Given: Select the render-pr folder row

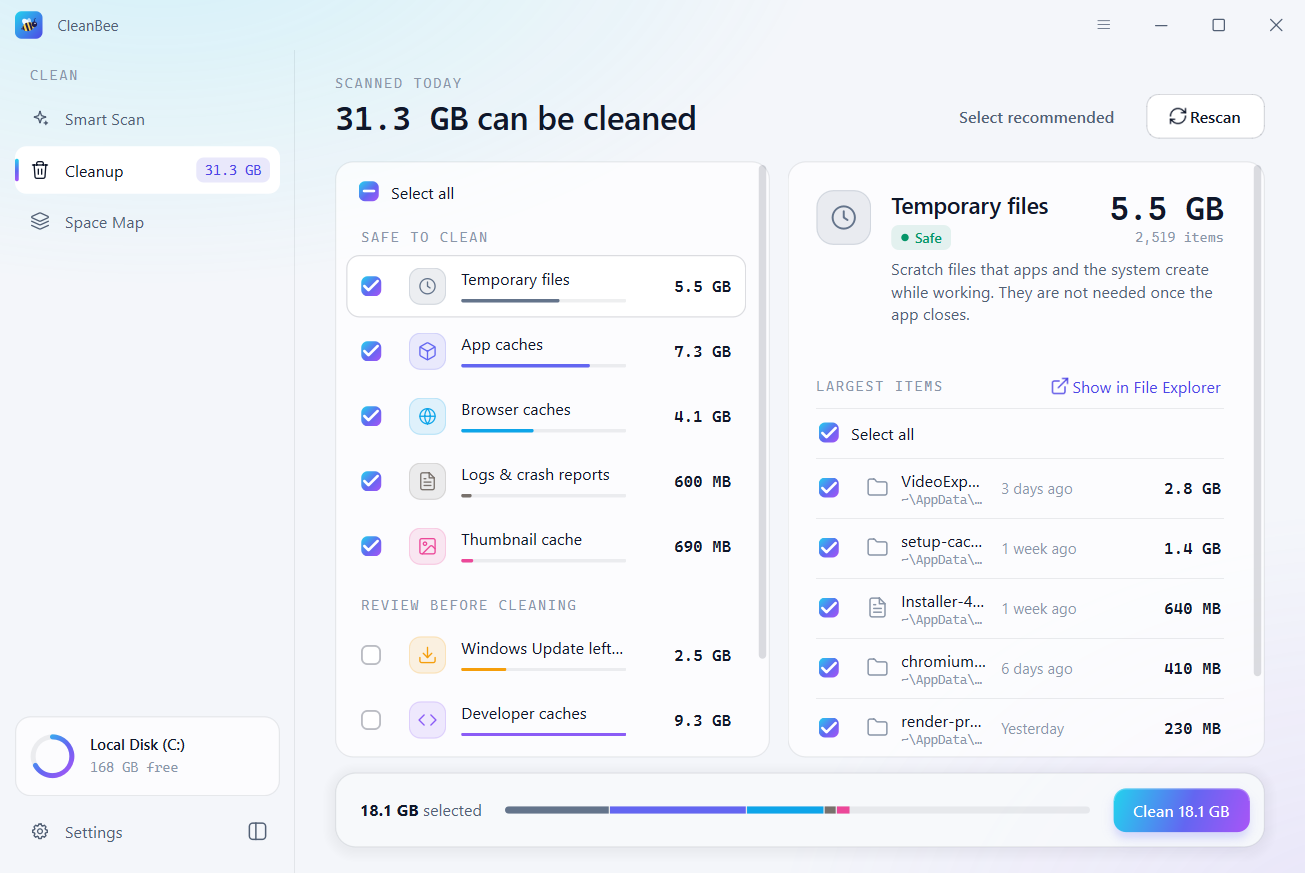Looking at the screenshot, I should click(1020, 728).
